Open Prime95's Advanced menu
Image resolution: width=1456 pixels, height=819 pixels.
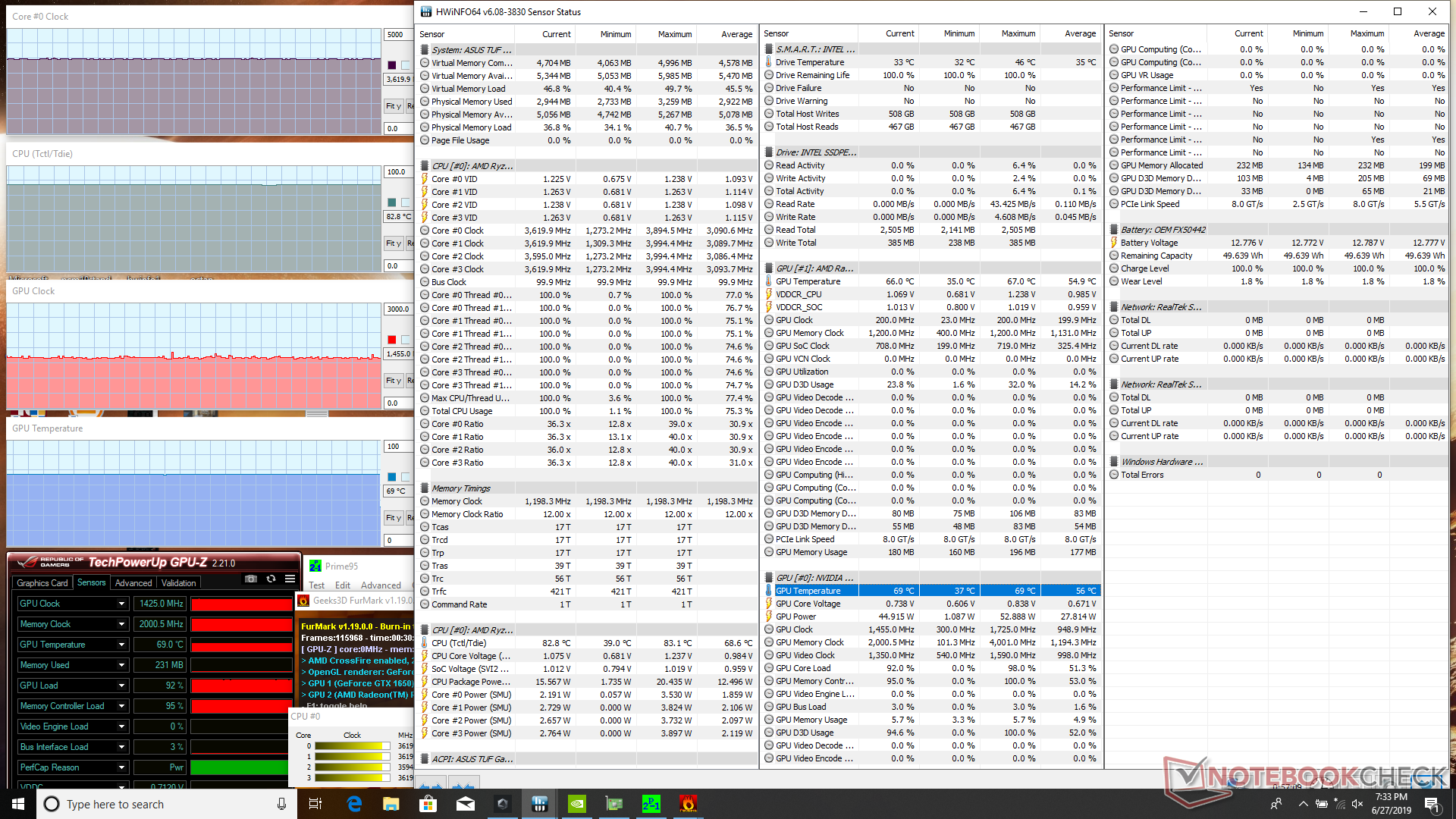381,585
